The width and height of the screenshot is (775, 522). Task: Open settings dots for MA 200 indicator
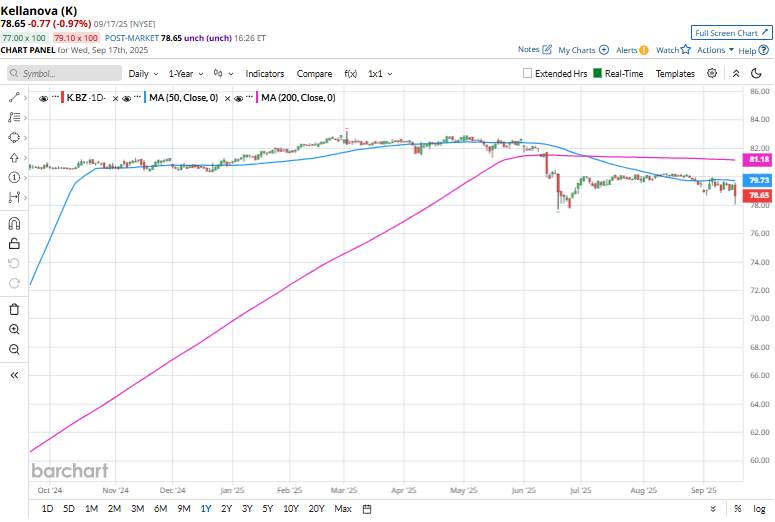(249, 97)
